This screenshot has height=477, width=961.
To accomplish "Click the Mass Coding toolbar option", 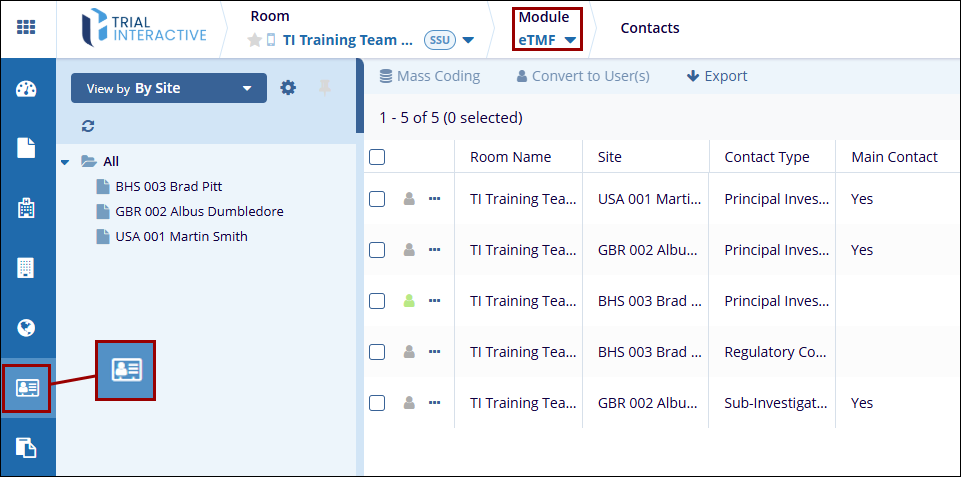I will click(430, 76).
